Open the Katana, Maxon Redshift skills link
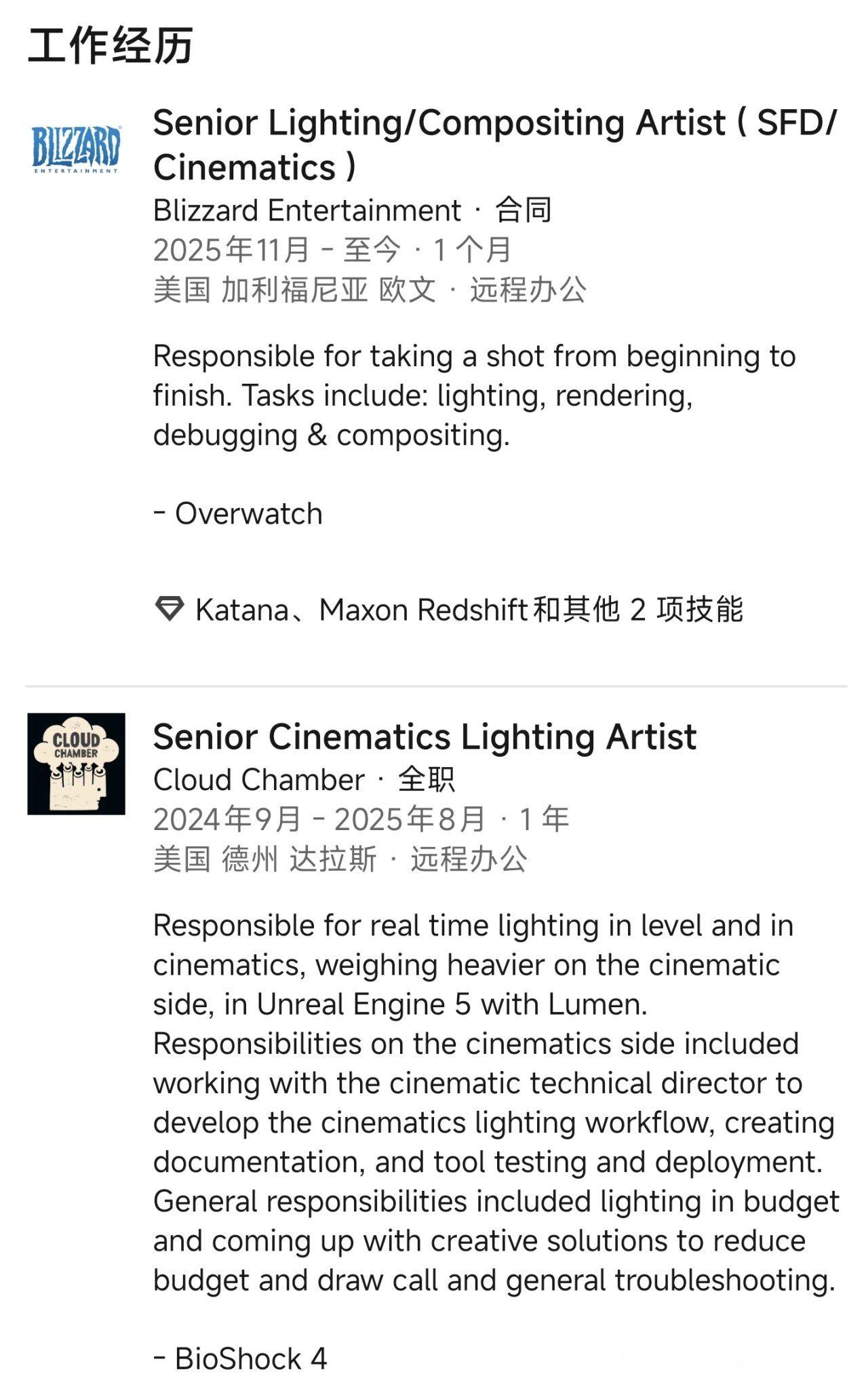The height and width of the screenshot is (1391, 868). [469, 610]
